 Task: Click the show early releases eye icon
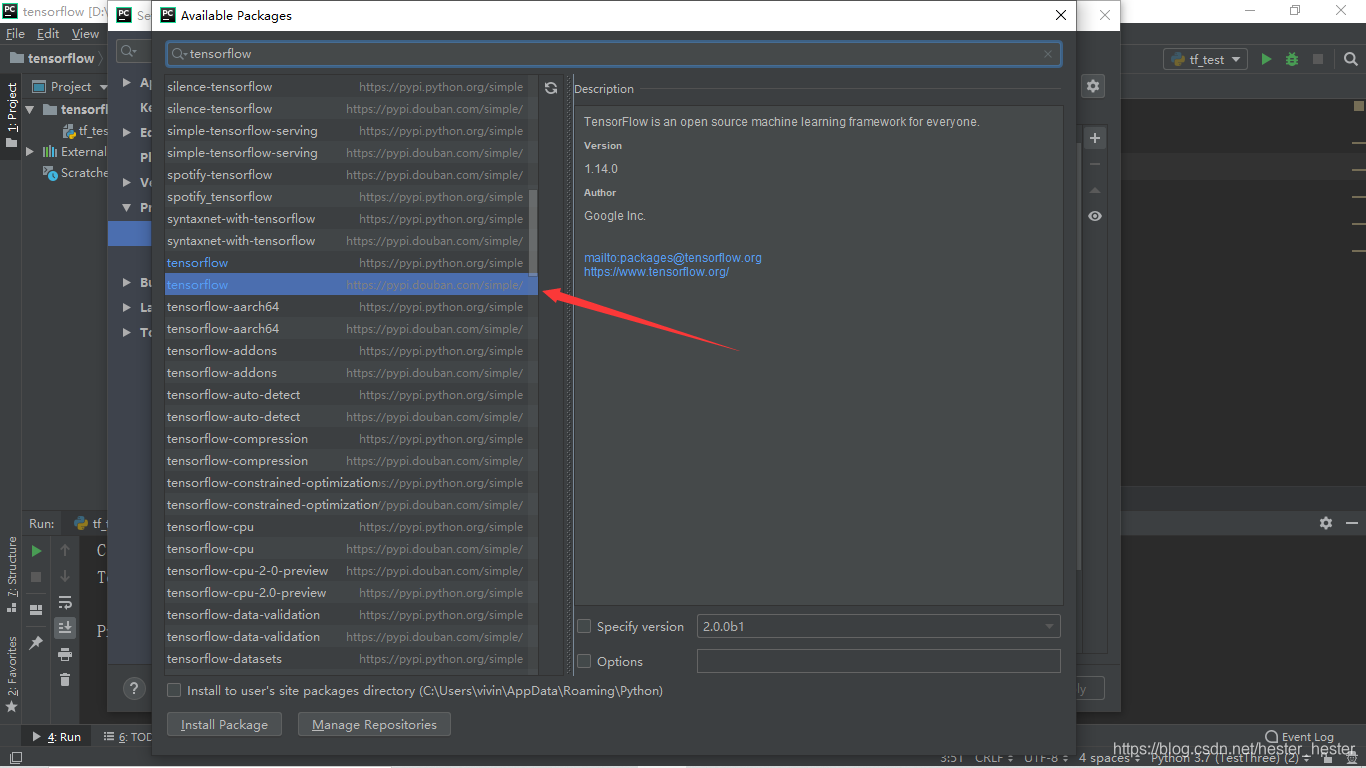pos(1095,216)
